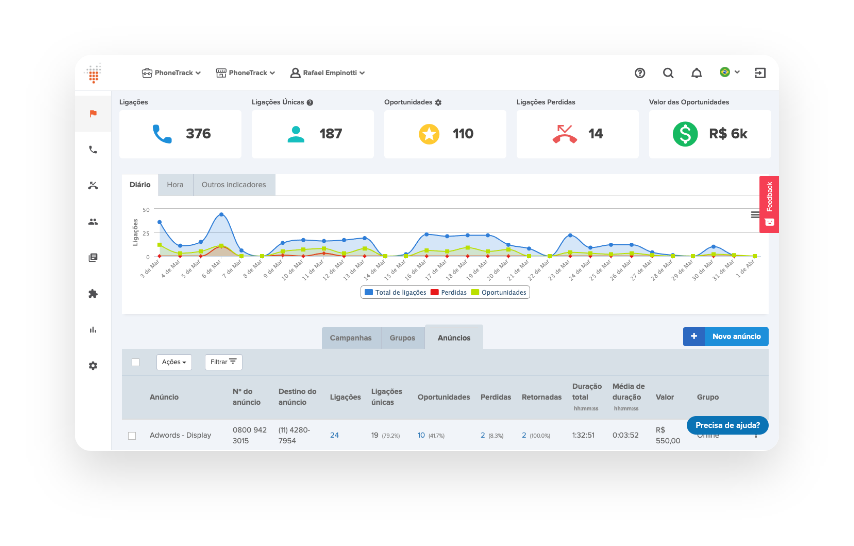Screen dimensions: 854x546
Task: Open the missed calls sidebar icon
Action: pyautogui.click(x=93, y=185)
